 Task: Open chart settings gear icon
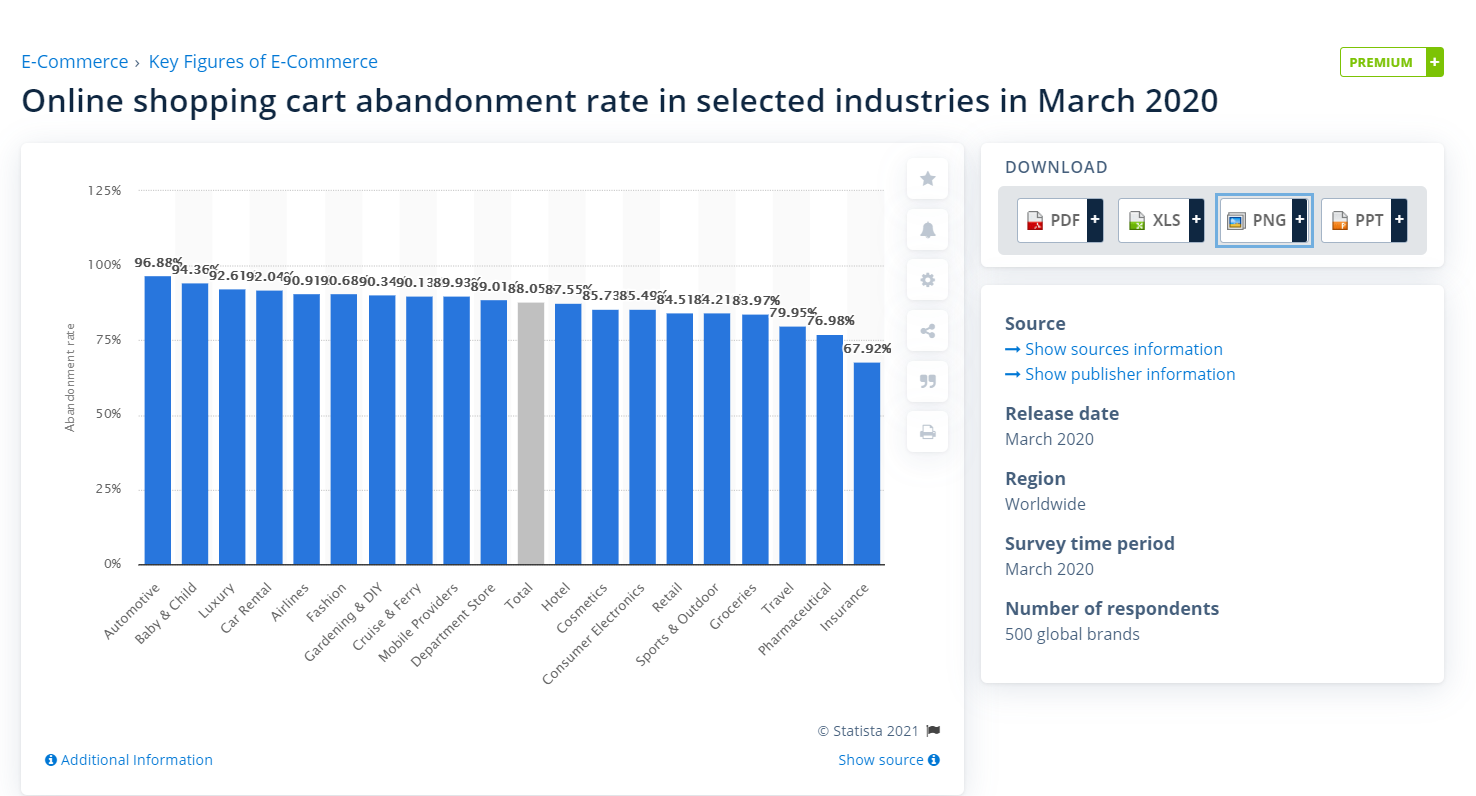tap(927, 280)
